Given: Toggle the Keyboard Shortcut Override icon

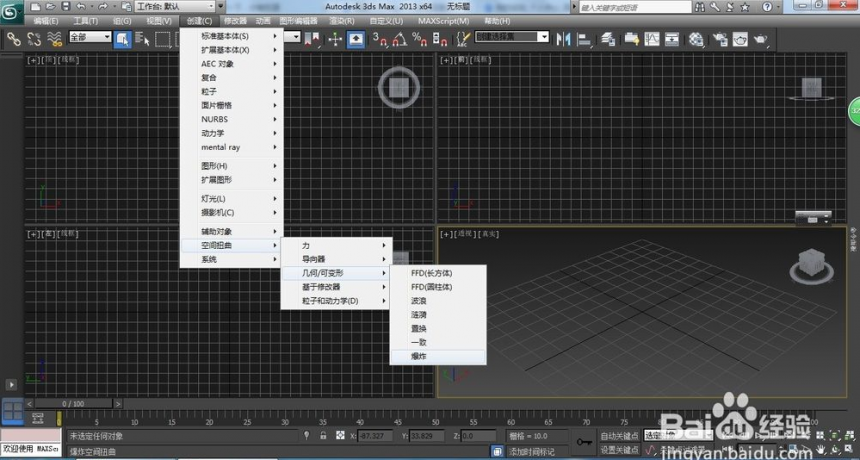Looking at the screenshot, I should click(x=356, y=39).
